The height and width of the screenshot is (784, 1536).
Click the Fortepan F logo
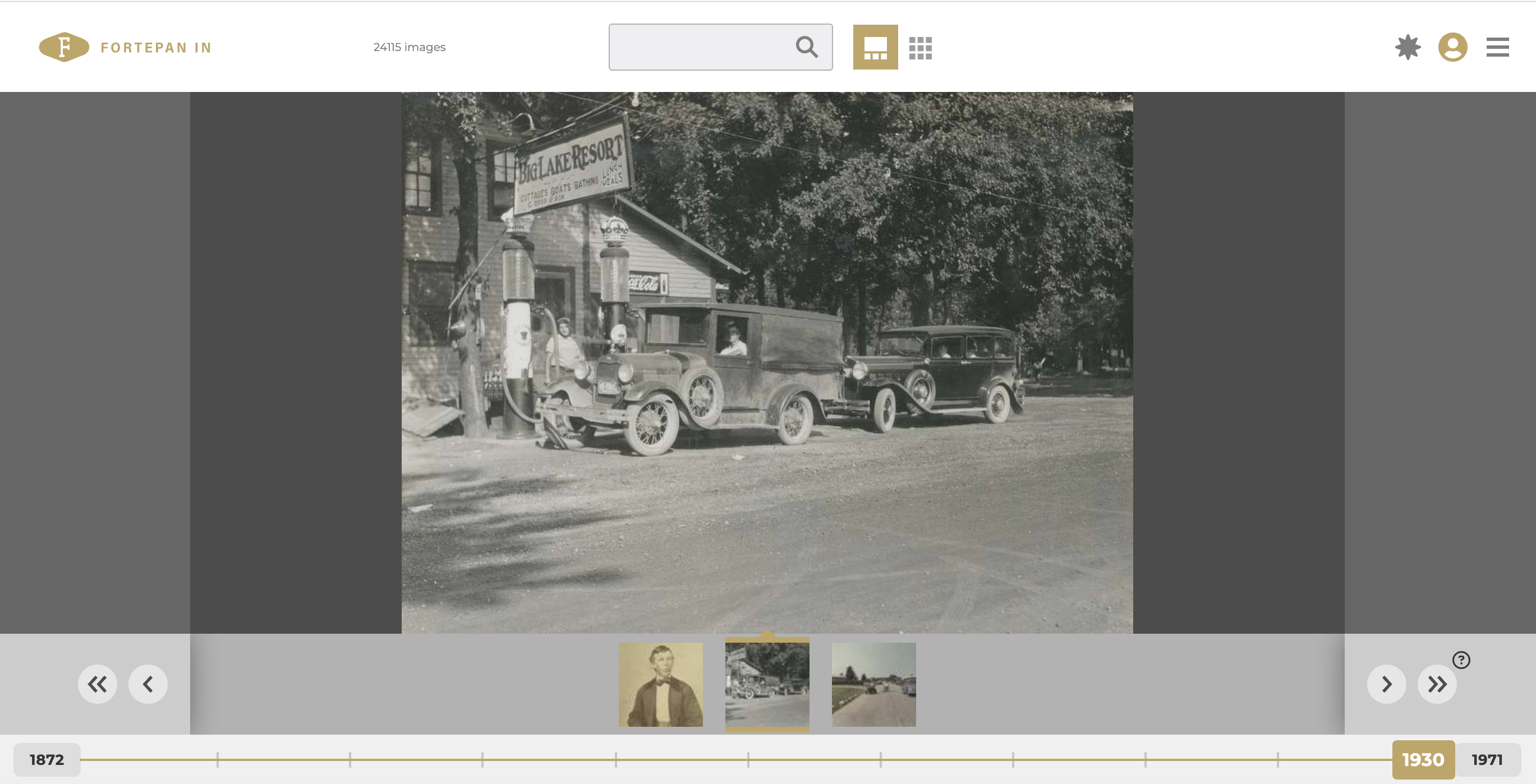64,47
